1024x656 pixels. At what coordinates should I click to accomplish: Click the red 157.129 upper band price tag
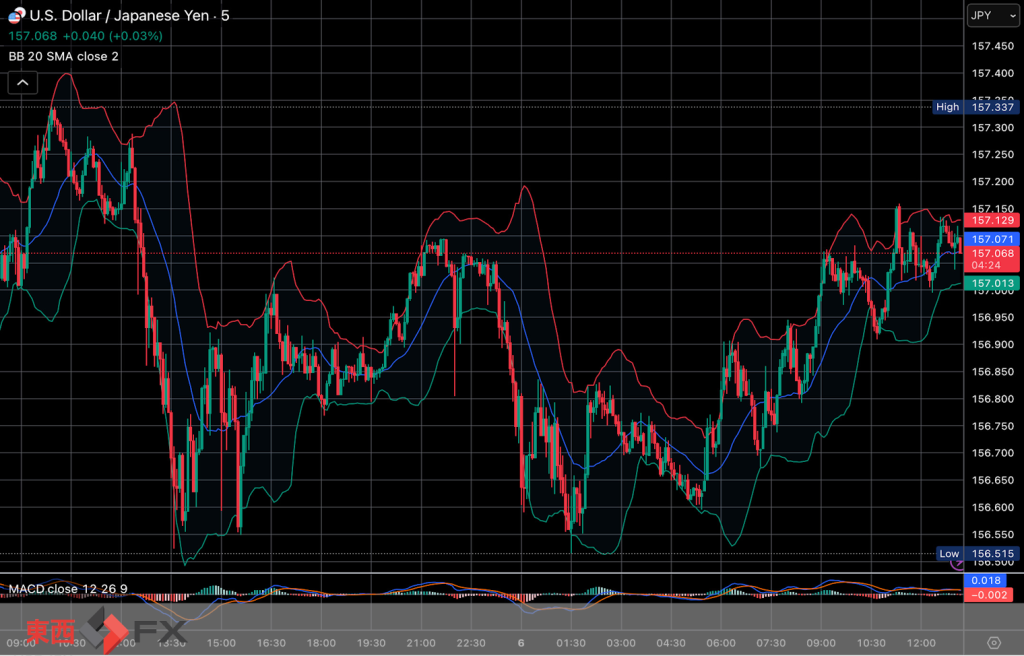(993, 220)
